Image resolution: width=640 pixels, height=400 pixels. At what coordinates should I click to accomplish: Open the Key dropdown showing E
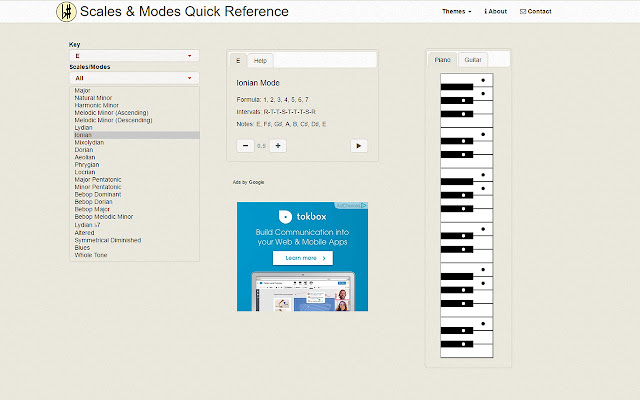[134, 56]
